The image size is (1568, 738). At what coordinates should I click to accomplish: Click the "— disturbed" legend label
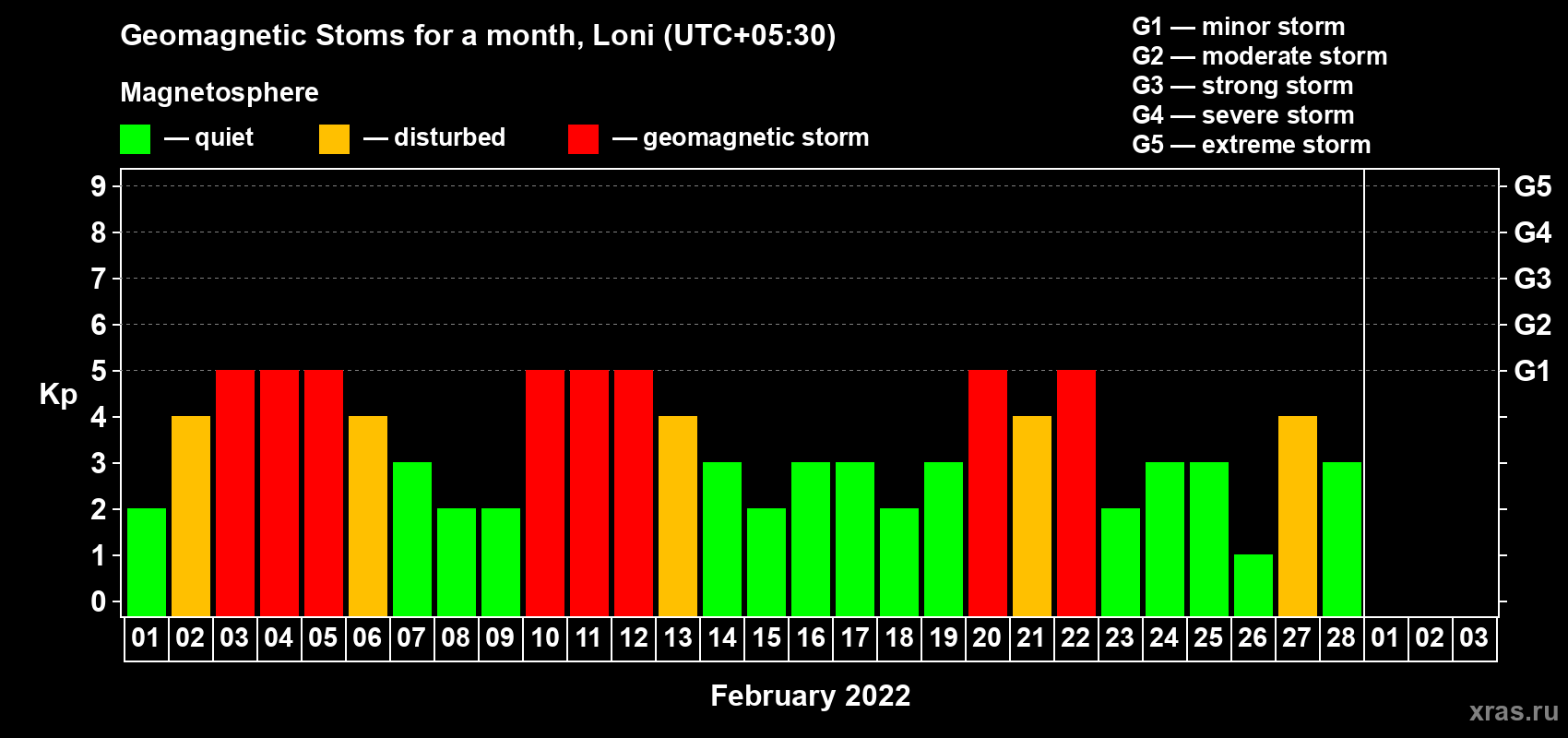coord(434,137)
